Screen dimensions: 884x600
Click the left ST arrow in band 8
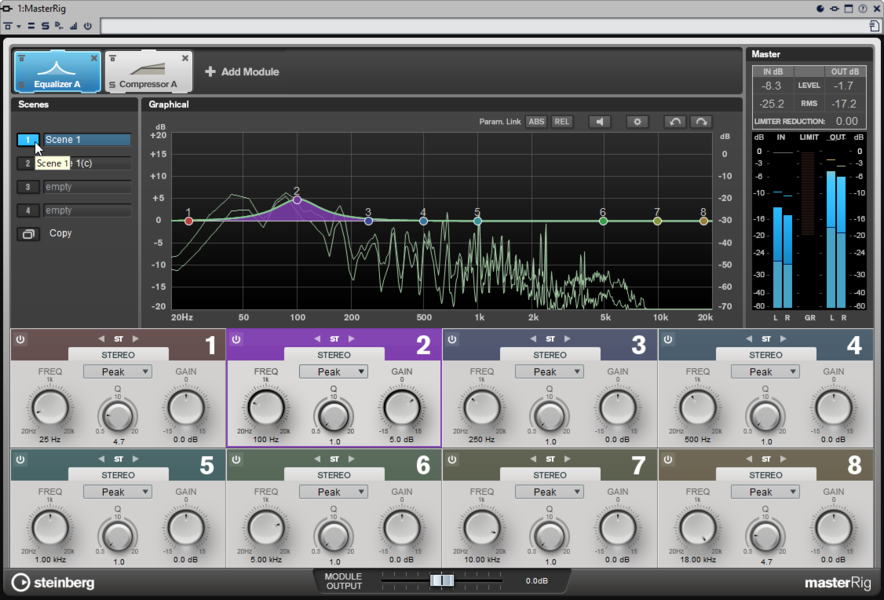pyautogui.click(x=749, y=459)
